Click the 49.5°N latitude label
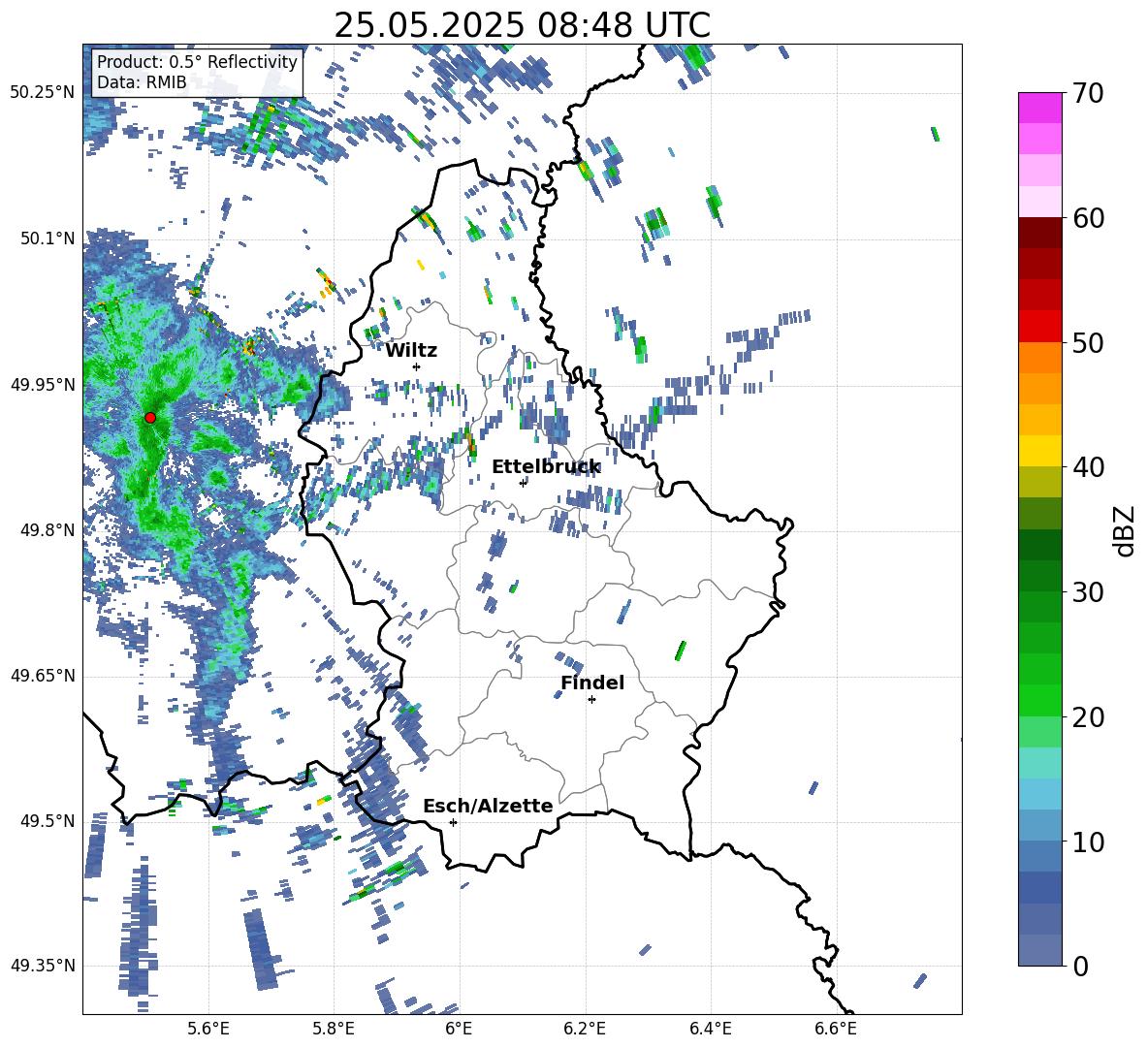The width and height of the screenshot is (1148, 1048). point(48,821)
